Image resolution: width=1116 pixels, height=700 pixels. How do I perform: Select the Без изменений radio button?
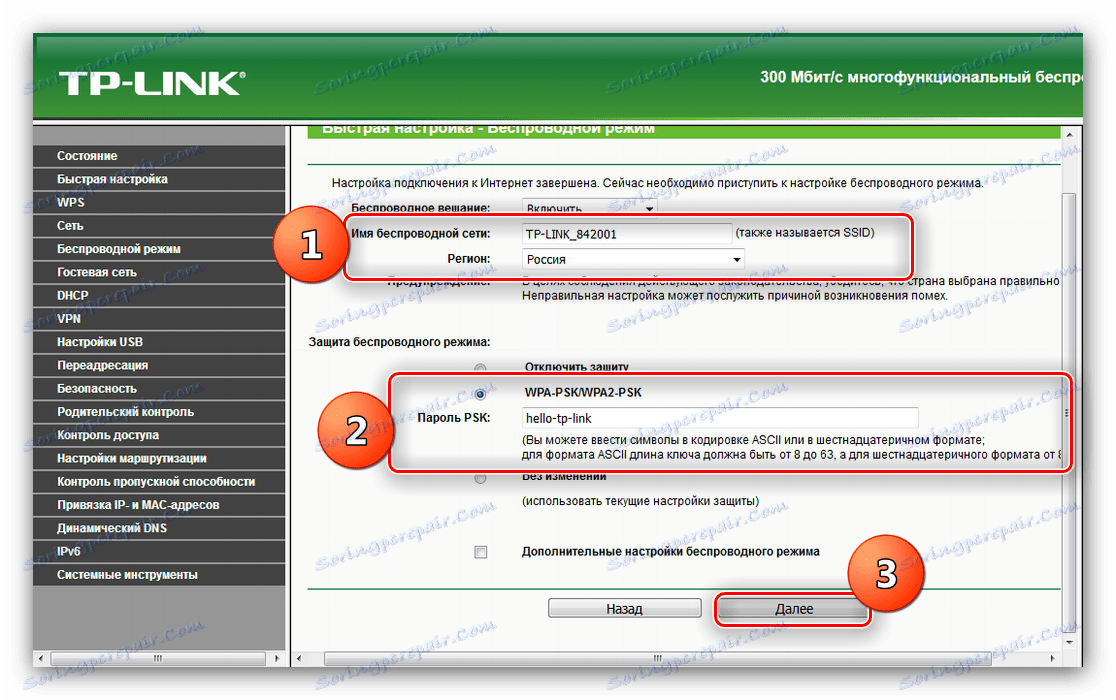pos(480,478)
